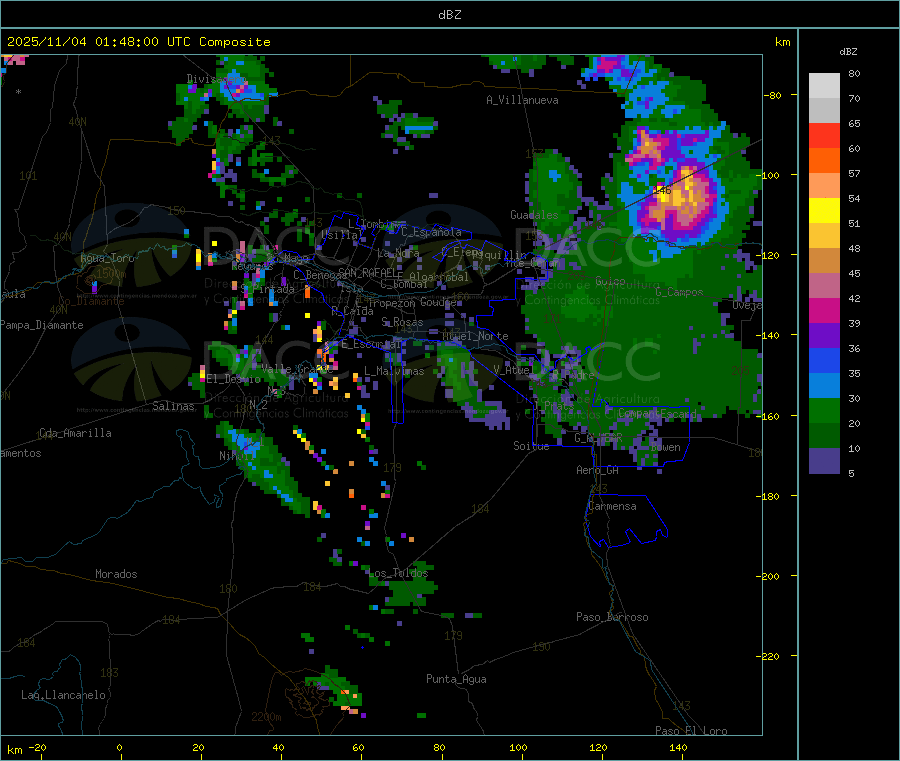The height and width of the screenshot is (761, 900).
Task: Click the Agua_Toro label
Action: (x=107, y=258)
